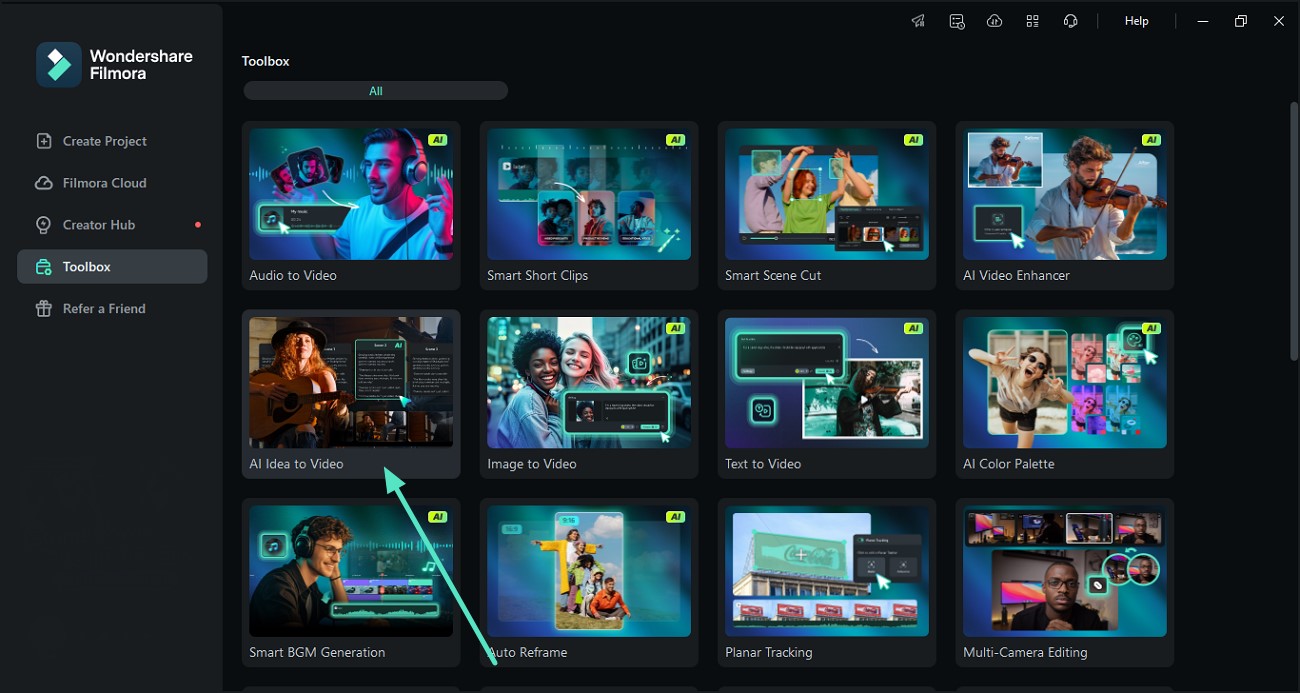
Task: Click the Creator Hub lightbulb icon
Action: click(43, 225)
